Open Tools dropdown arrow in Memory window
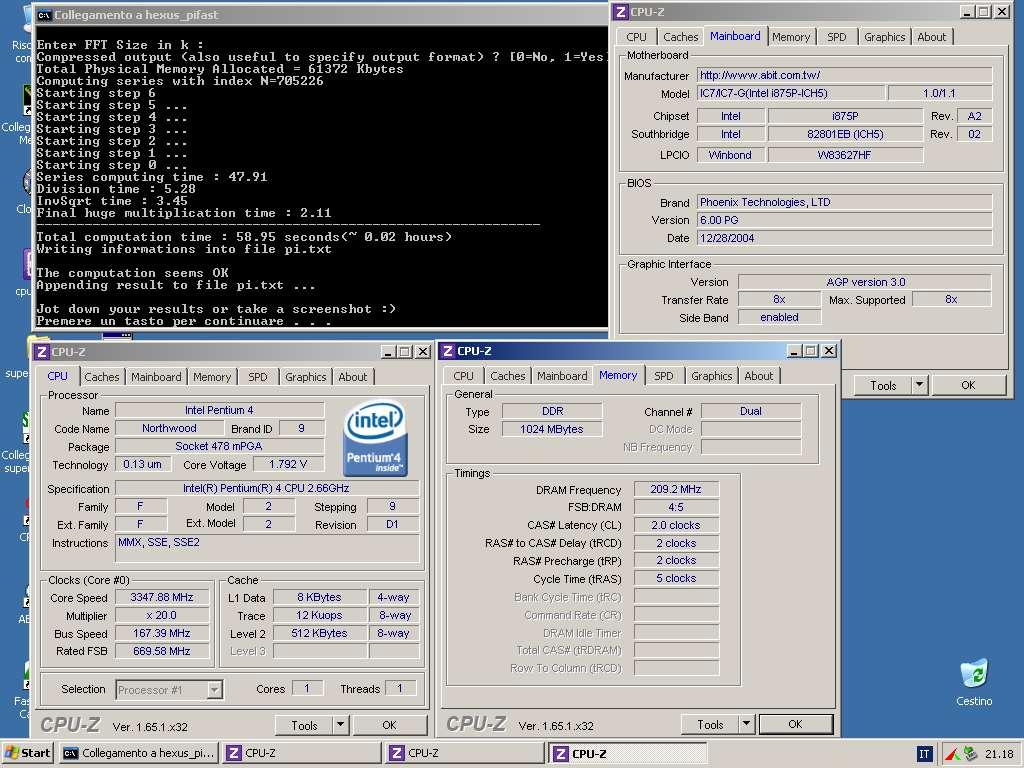This screenshot has width=1024, height=768. point(746,724)
